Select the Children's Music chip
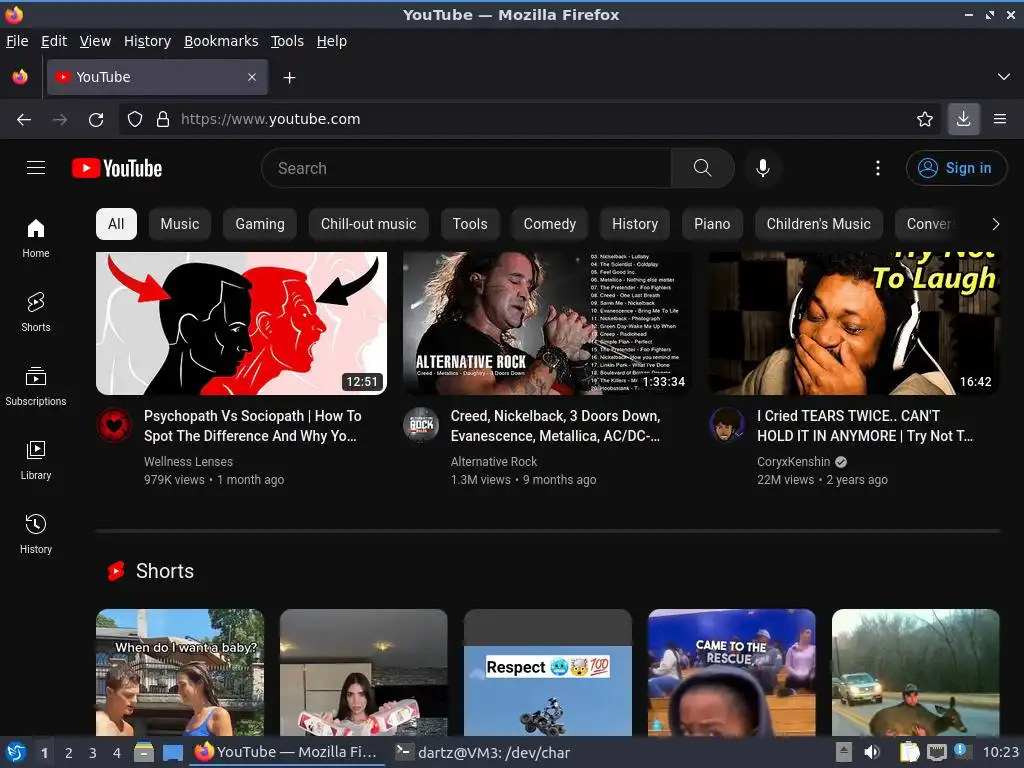 click(819, 224)
